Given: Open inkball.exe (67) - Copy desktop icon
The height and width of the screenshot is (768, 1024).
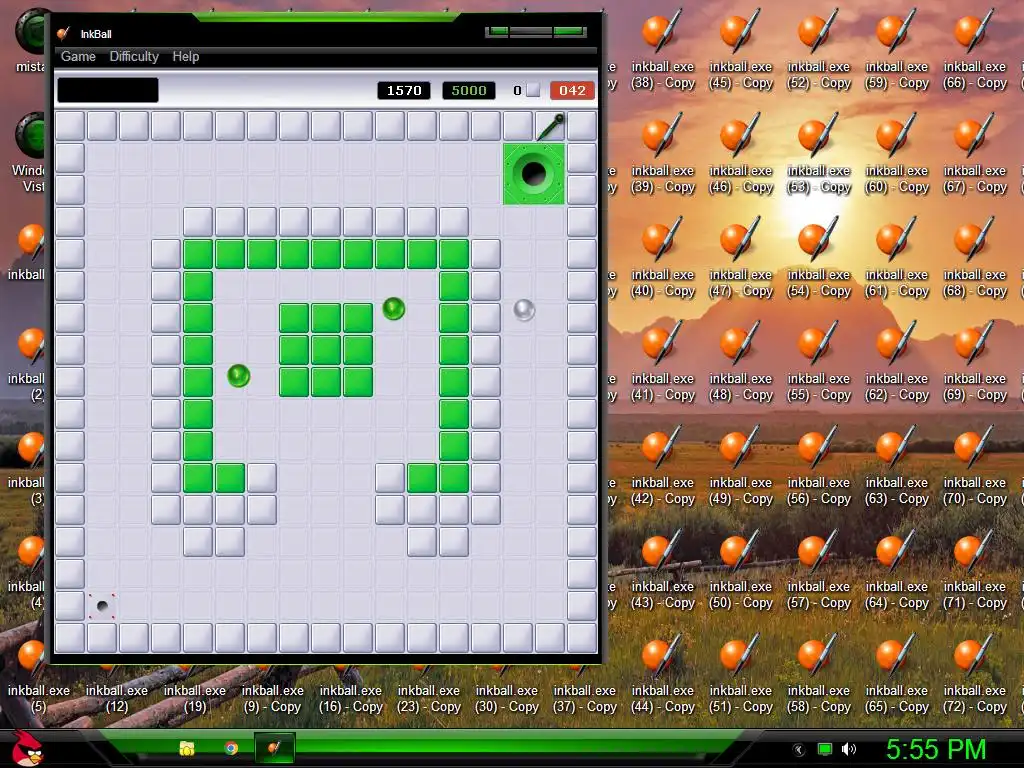Looking at the screenshot, I should point(974,155).
